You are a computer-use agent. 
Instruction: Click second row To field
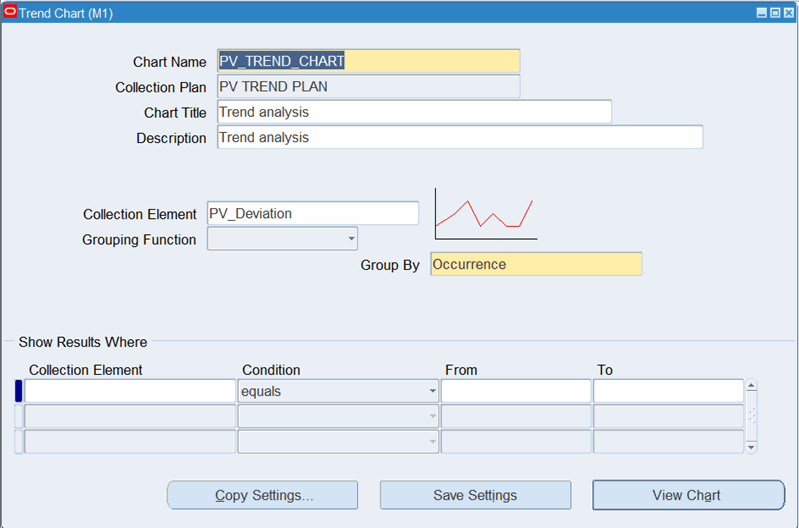(668, 416)
